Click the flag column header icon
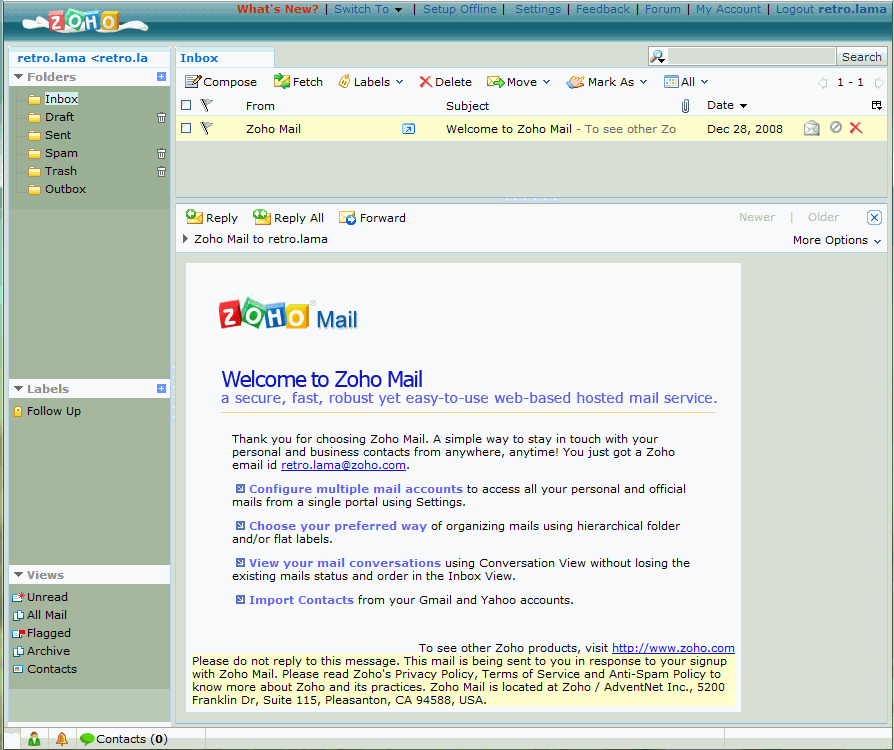This screenshot has height=750, width=894. click(206, 105)
